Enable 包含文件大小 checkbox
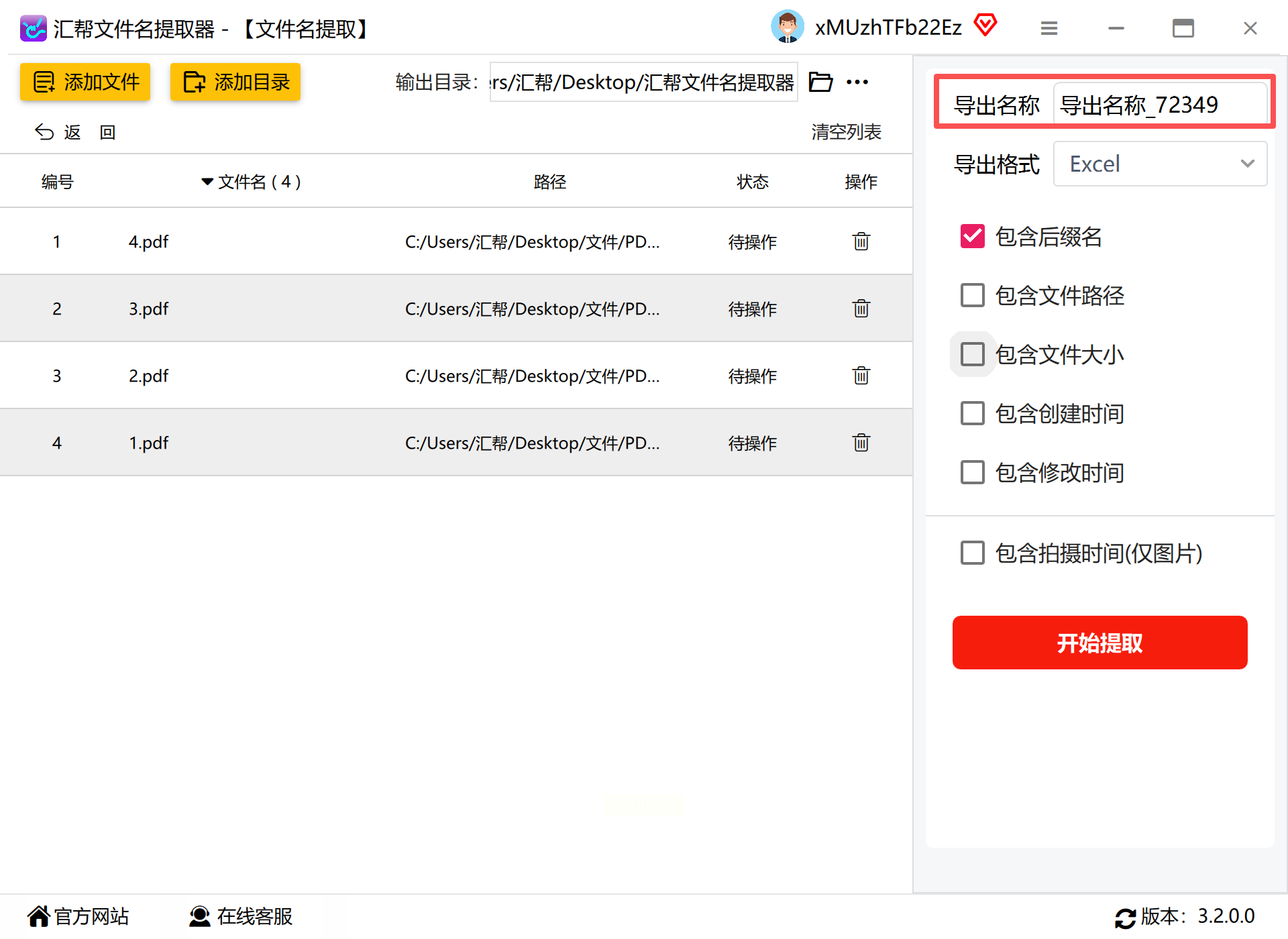 coord(972,354)
